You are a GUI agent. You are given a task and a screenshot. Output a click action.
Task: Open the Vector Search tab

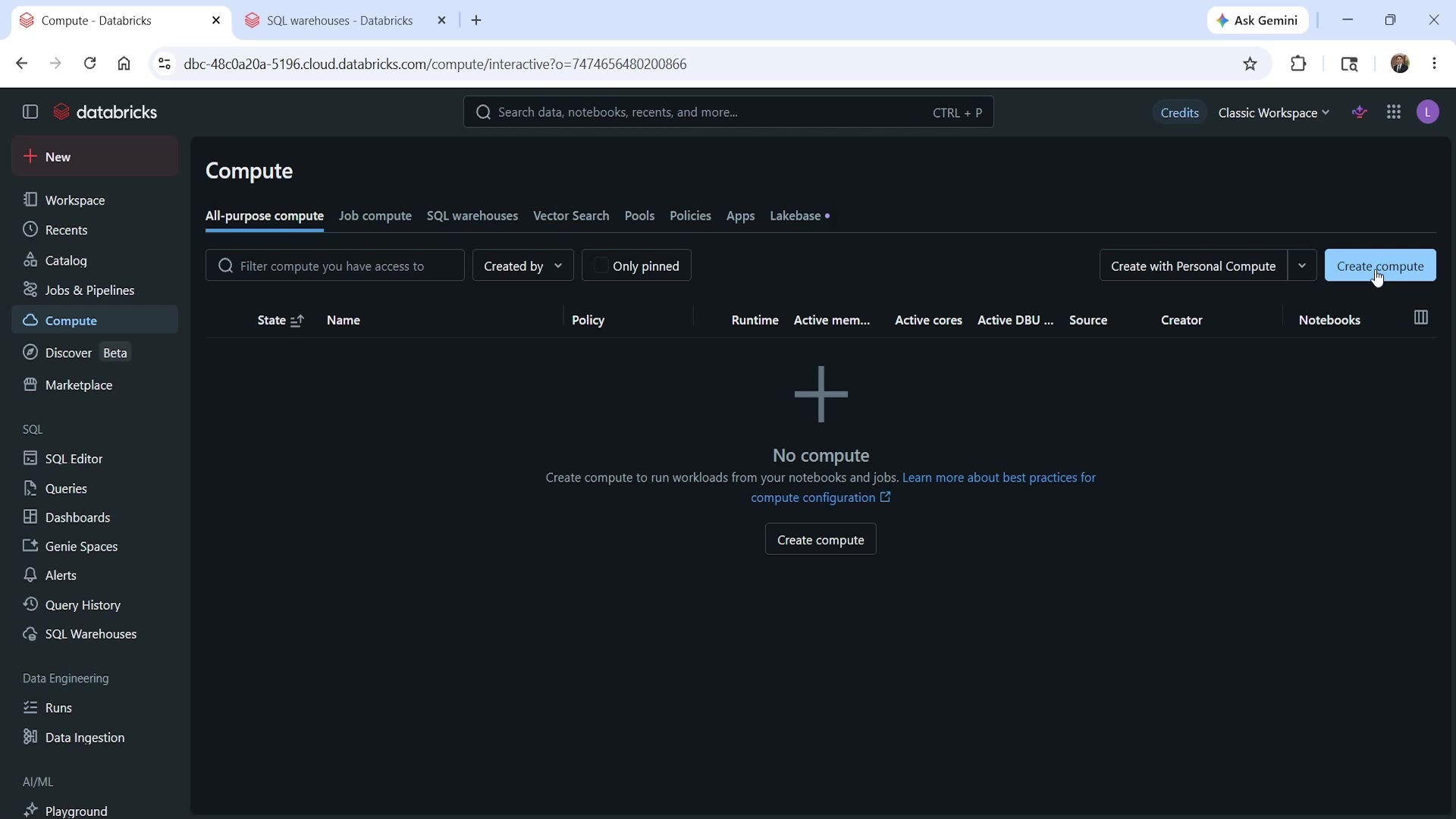click(x=571, y=217)
